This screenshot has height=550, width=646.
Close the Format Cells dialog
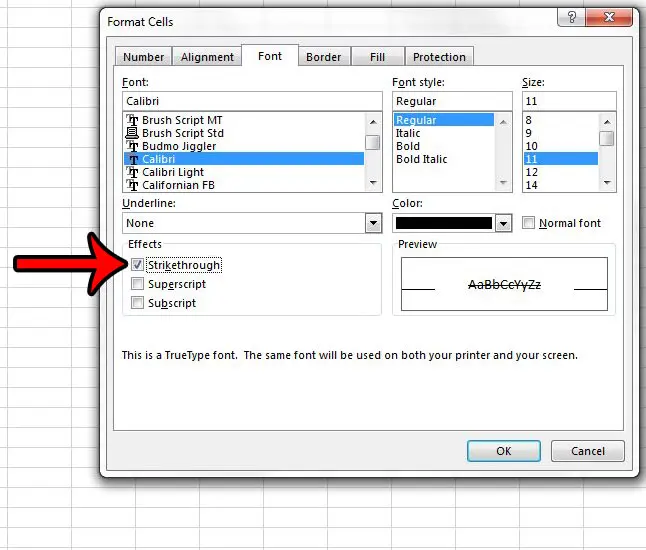pyautogui.click(x=609, y=17)
